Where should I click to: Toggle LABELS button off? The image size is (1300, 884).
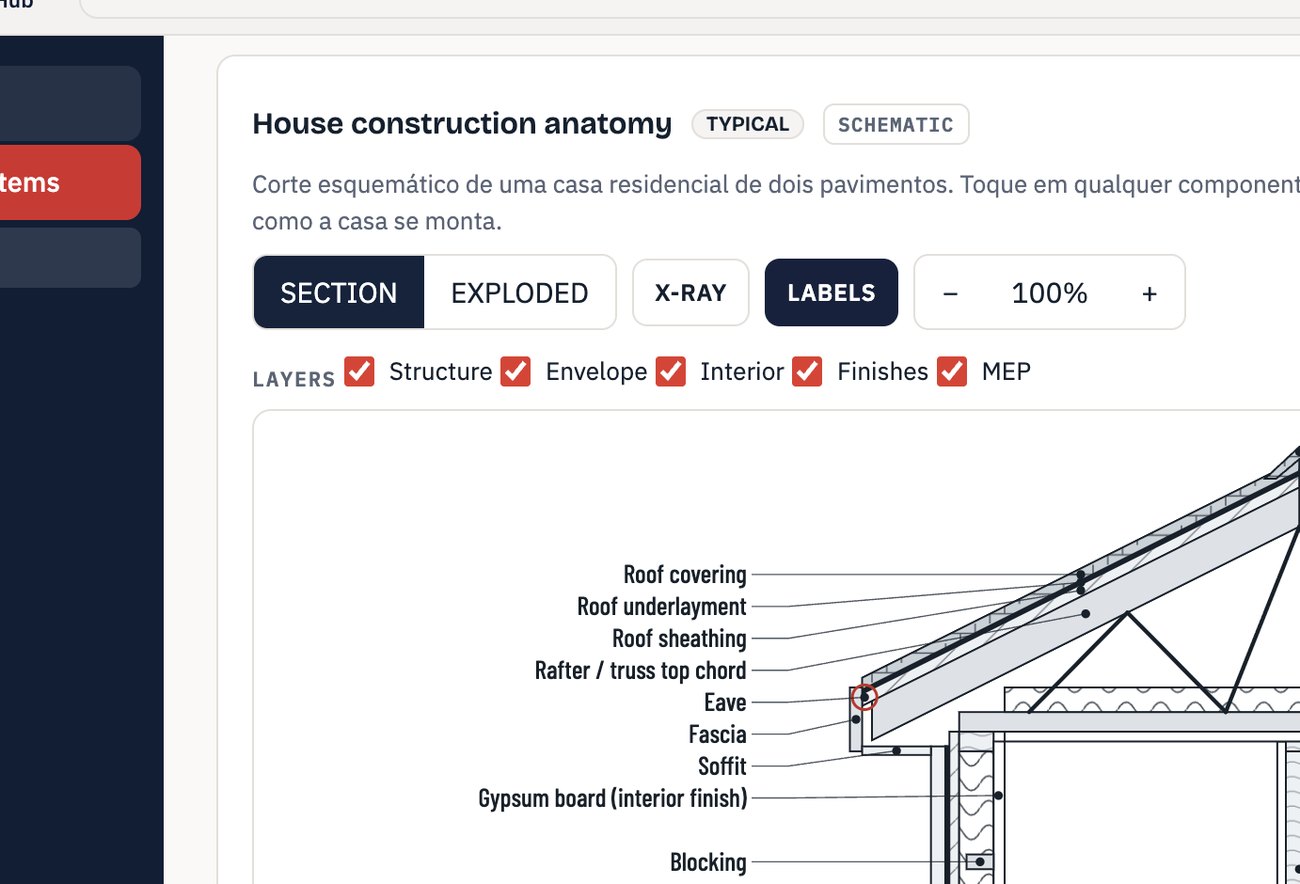[831, 292]
